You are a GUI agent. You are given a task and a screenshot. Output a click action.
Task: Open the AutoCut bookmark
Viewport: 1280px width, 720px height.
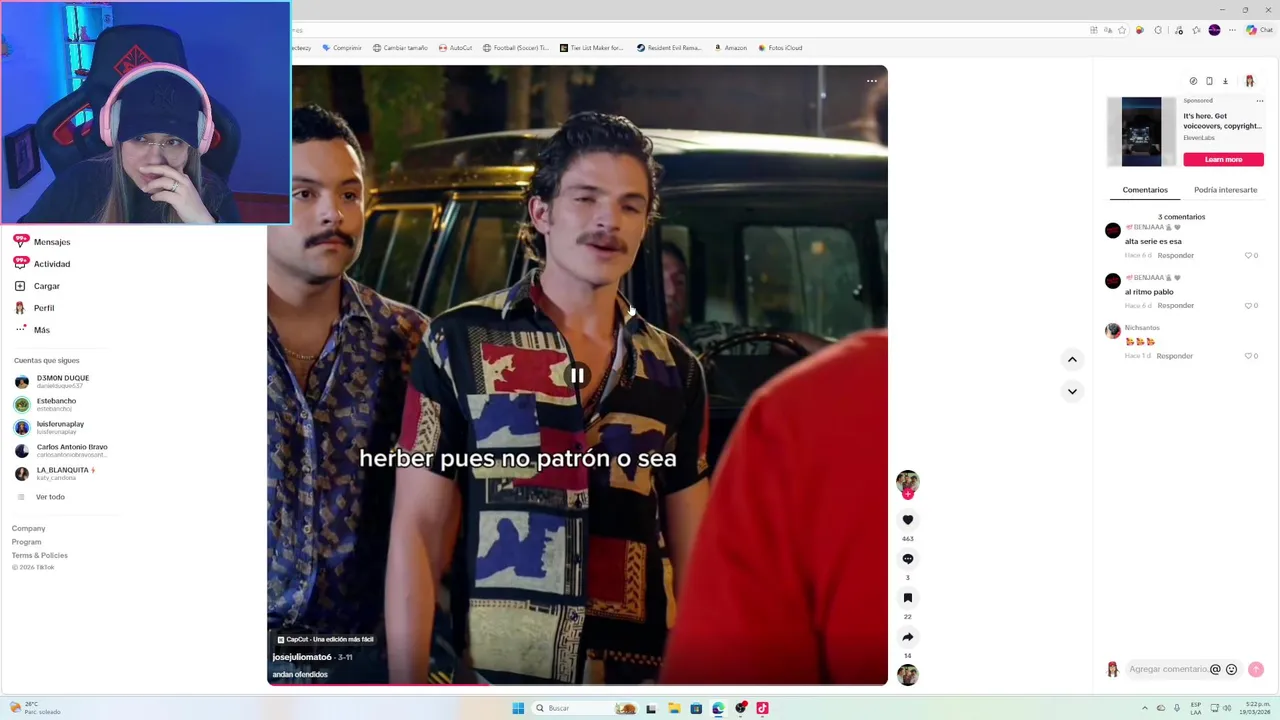pos(455,48)
